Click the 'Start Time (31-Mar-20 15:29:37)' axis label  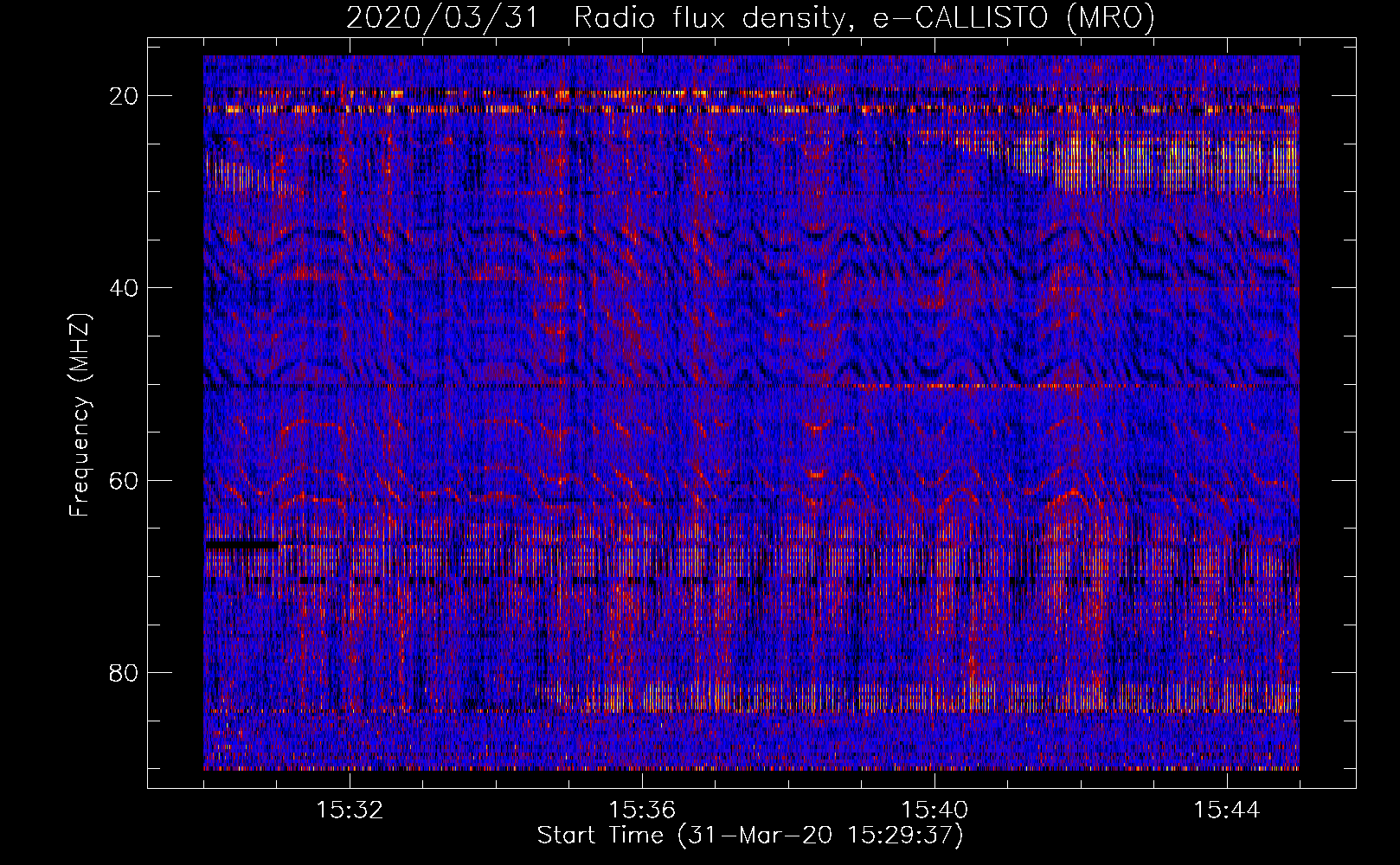(x=750, y=836)
